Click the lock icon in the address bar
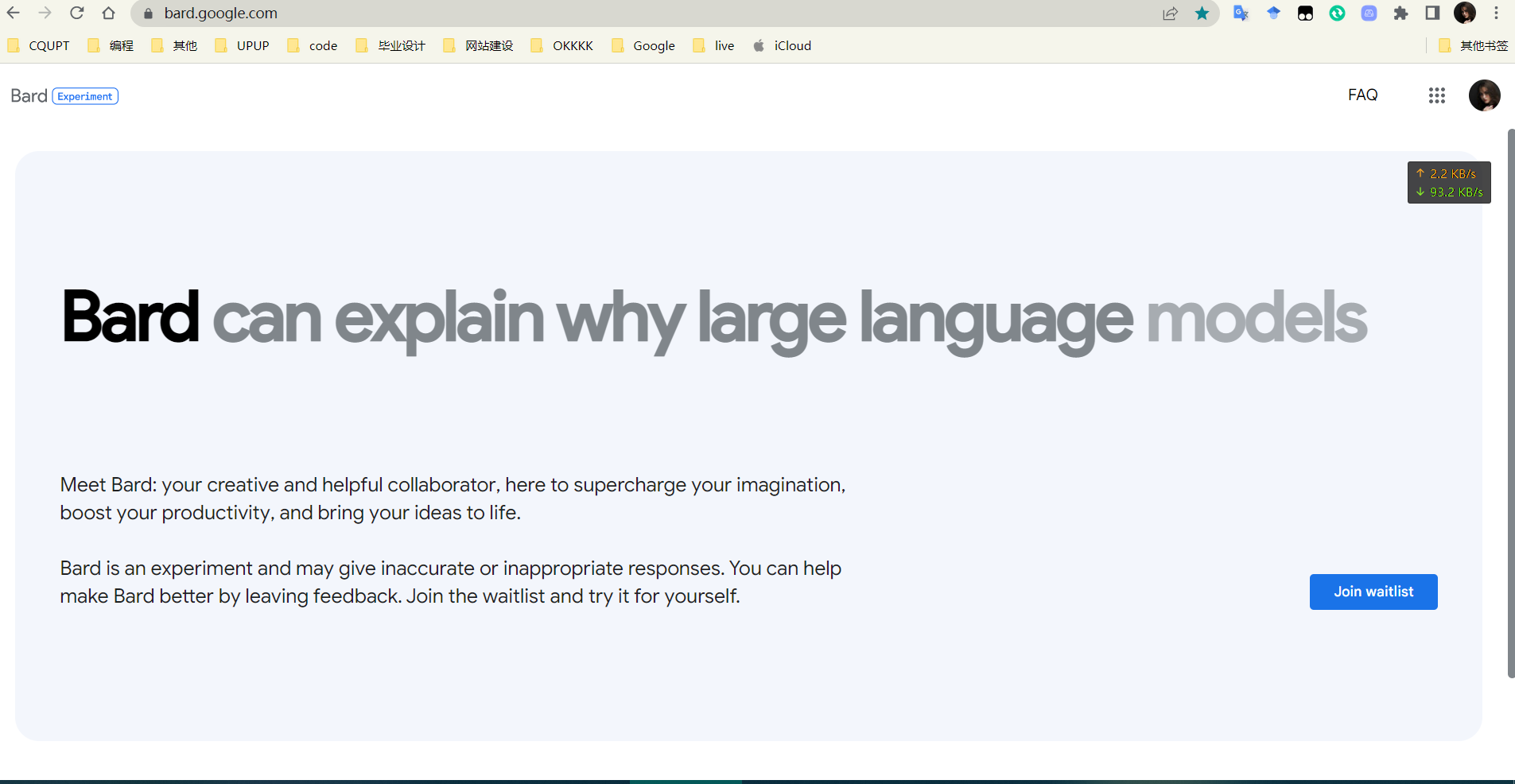This screenshot has width=1515, height=784. (x=148, y=14)
